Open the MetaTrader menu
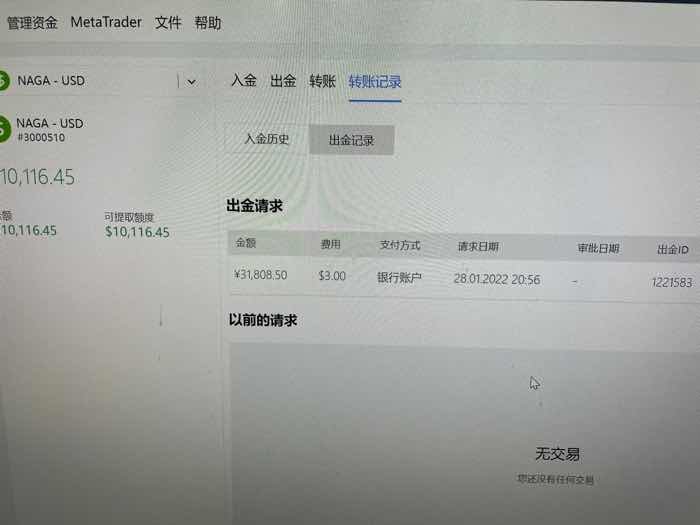 [106, 22]
